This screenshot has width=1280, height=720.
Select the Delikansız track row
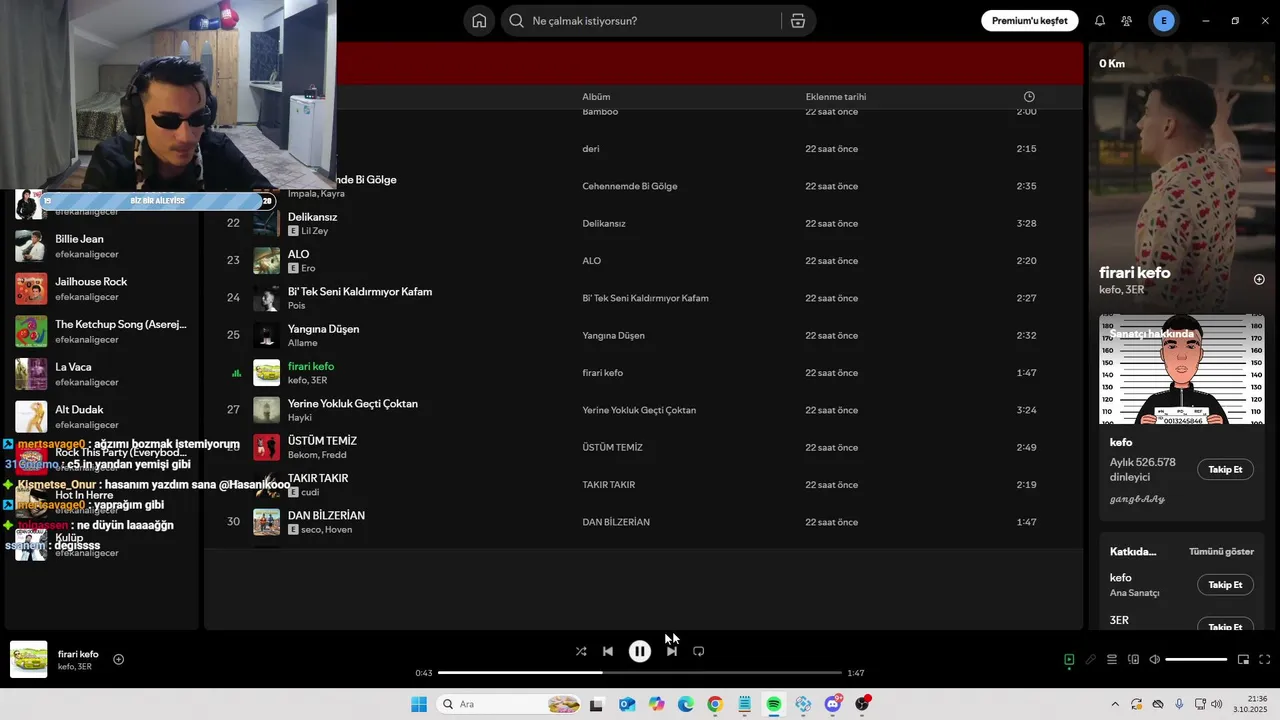click(643, 224)
